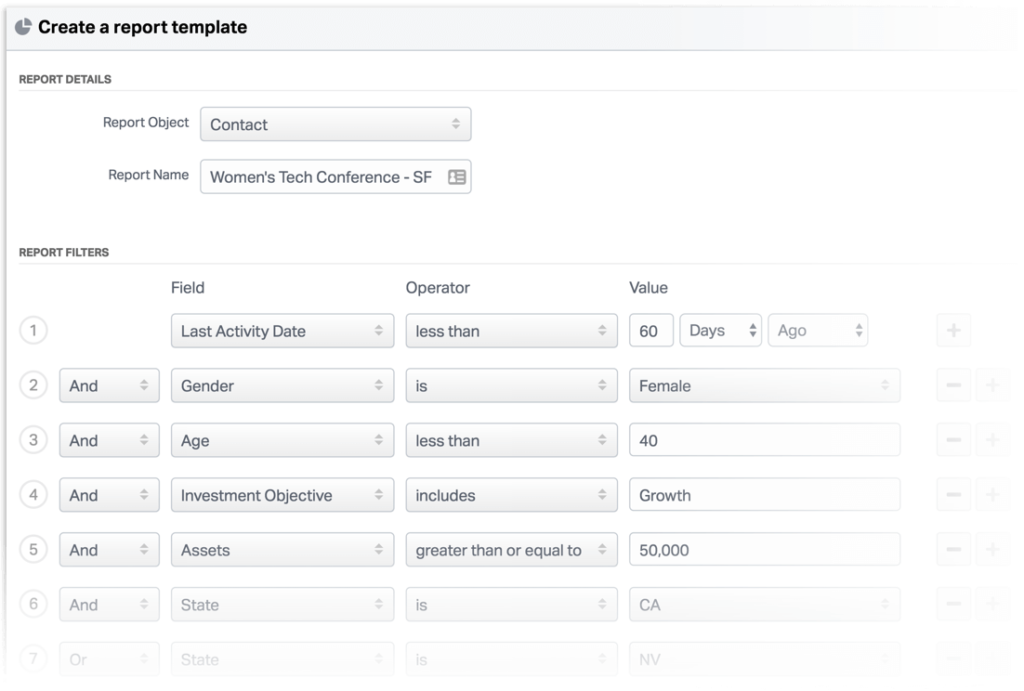Click the Report Name text field

(x=336, y=177)
